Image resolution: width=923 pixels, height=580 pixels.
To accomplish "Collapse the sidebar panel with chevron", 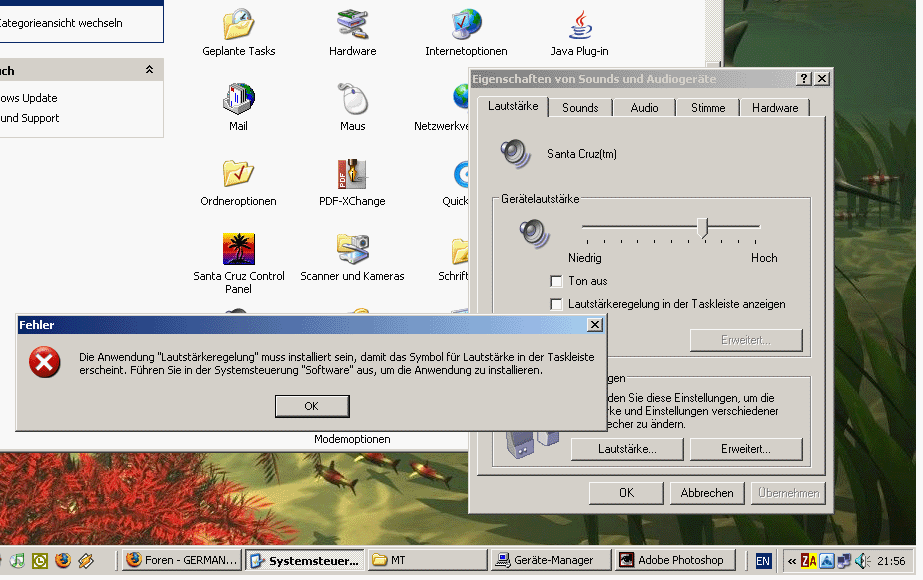I will [149, 70].
